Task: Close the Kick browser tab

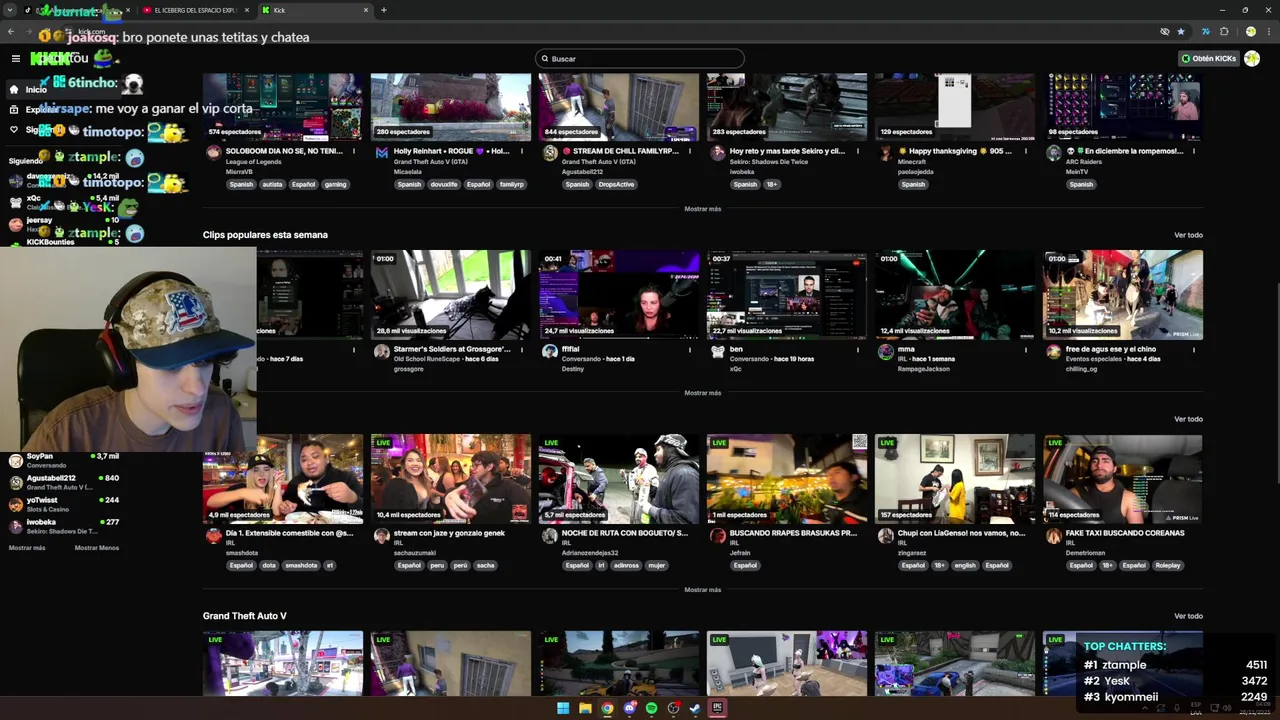Action: [x=366, y=10]
